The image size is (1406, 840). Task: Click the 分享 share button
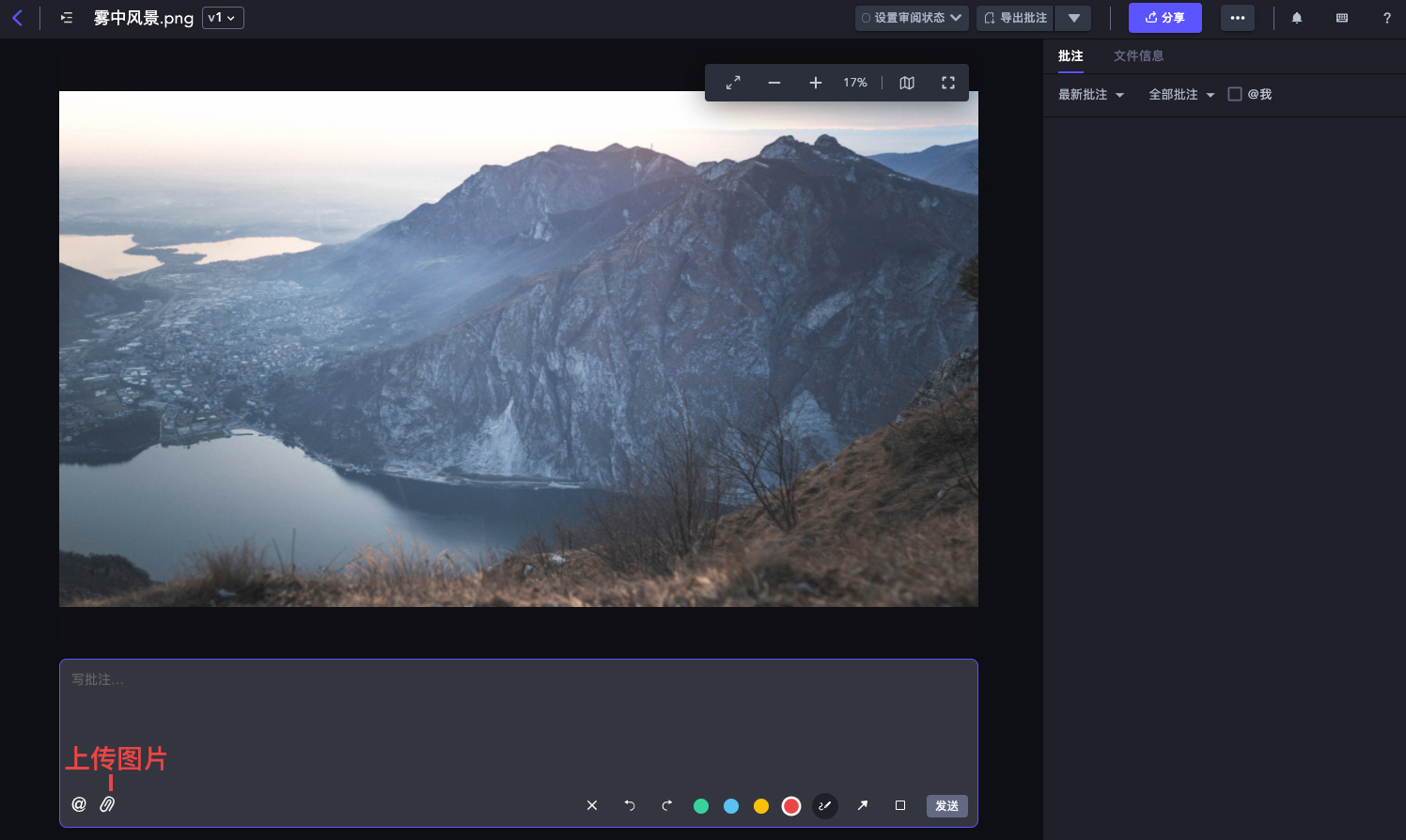(1164, 18)
